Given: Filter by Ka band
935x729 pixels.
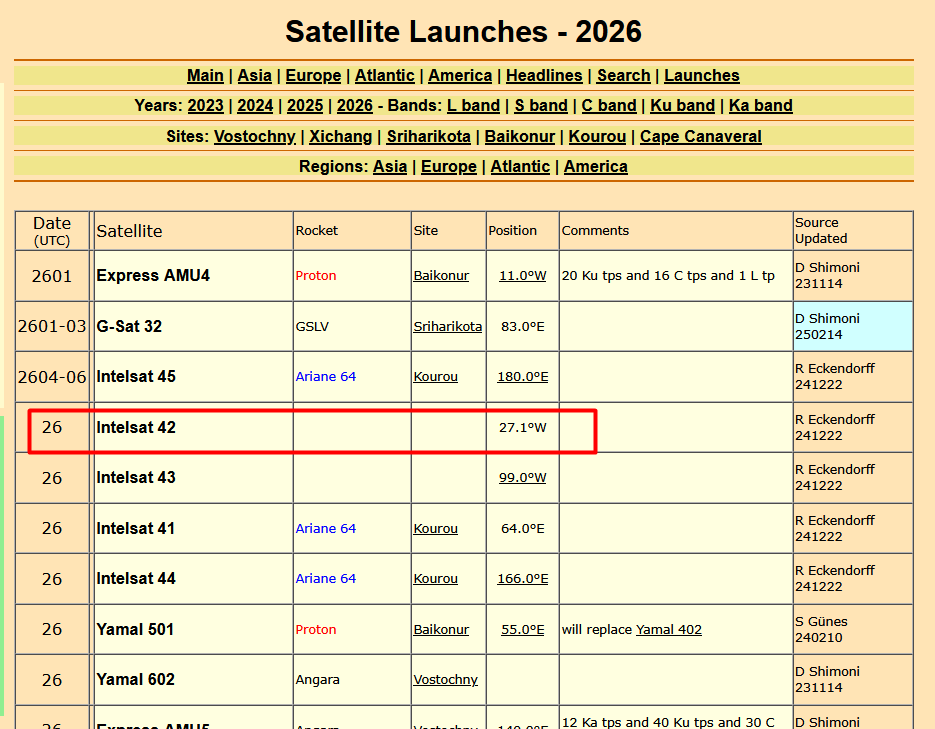Looking at the screenshot, I should click(761, 106).
